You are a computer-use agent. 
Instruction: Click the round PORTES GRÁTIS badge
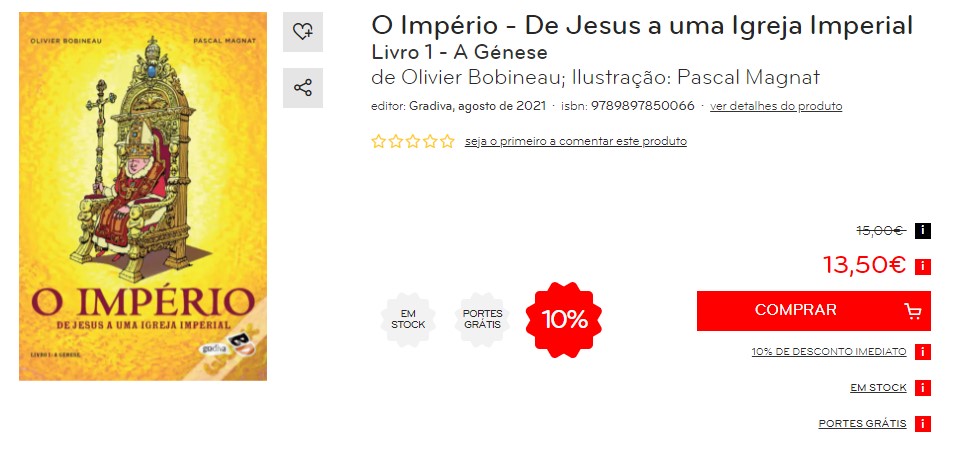point(483,320)
